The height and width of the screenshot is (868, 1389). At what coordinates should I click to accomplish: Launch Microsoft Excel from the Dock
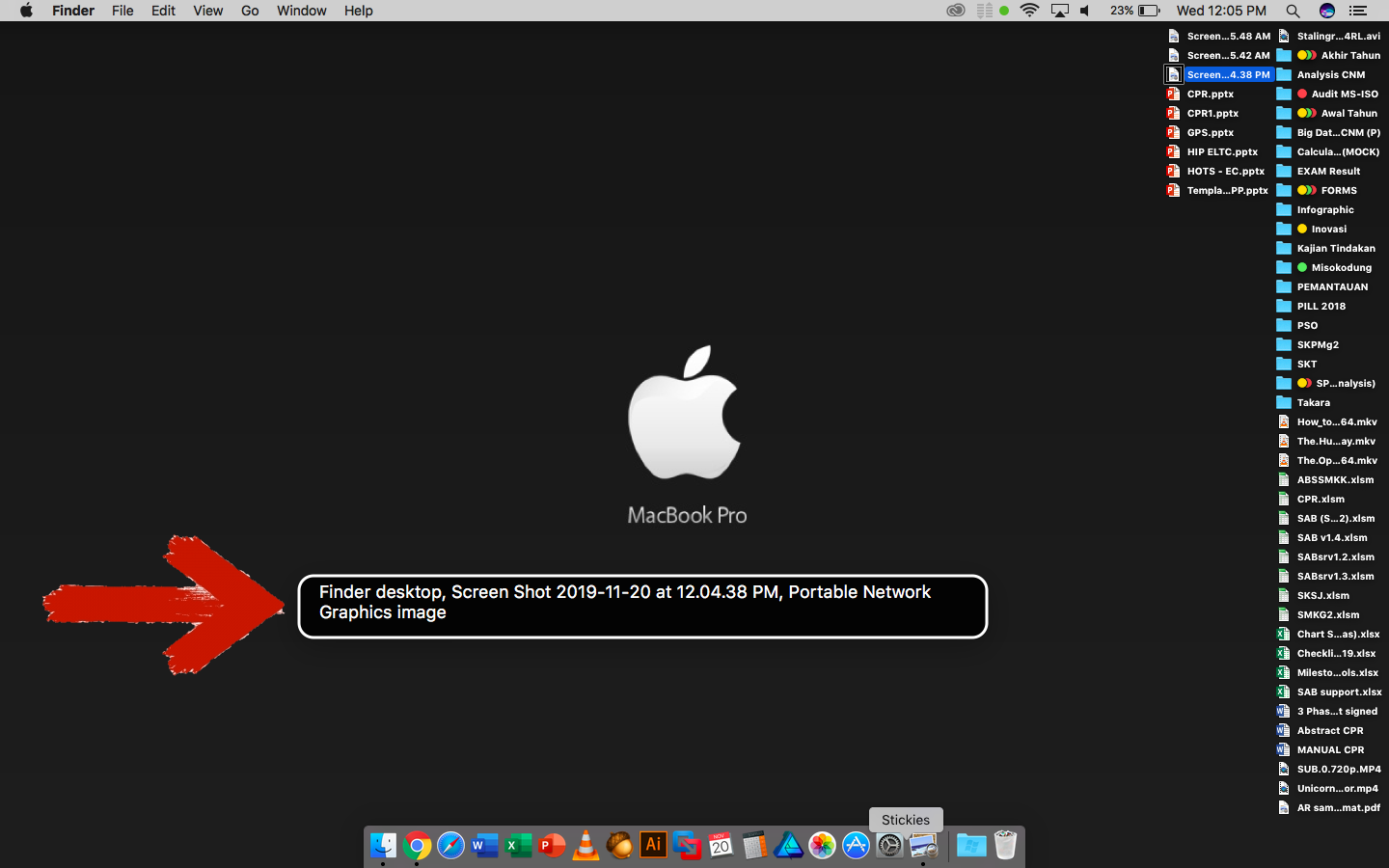pyautogui.click(x=518, y=846)
